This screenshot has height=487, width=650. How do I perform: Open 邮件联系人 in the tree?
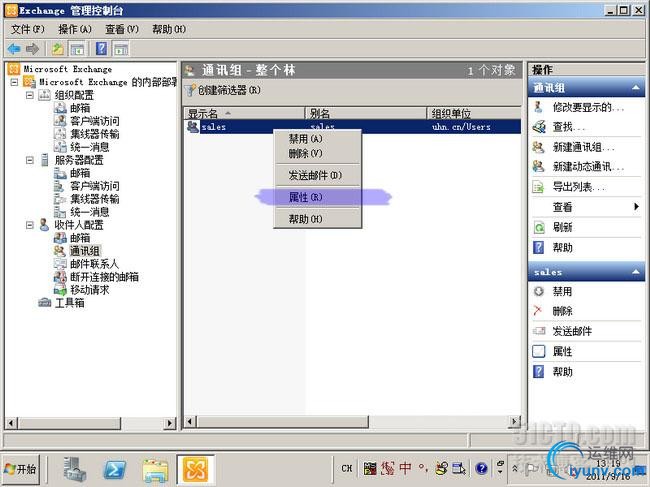pos(94,264)
